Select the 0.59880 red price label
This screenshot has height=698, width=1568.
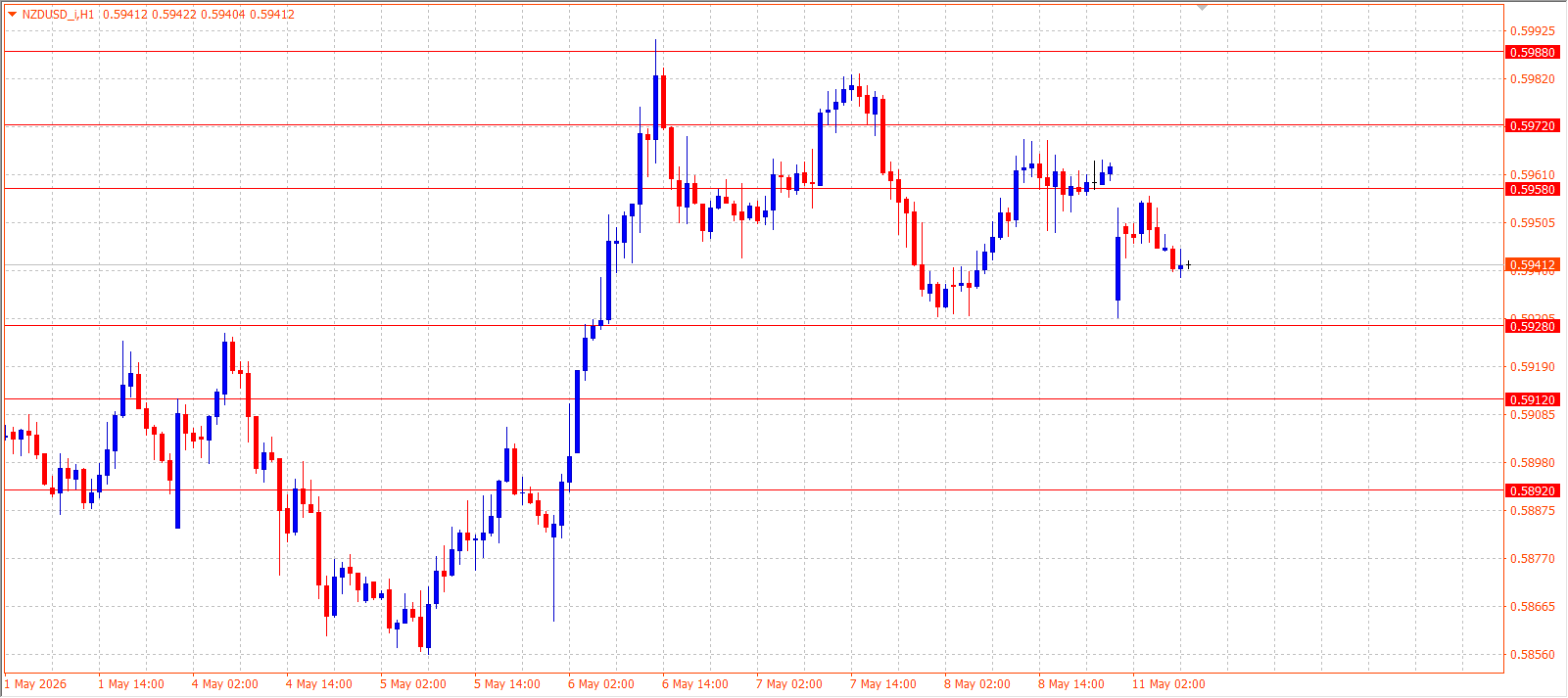[x=1533, y=53]
